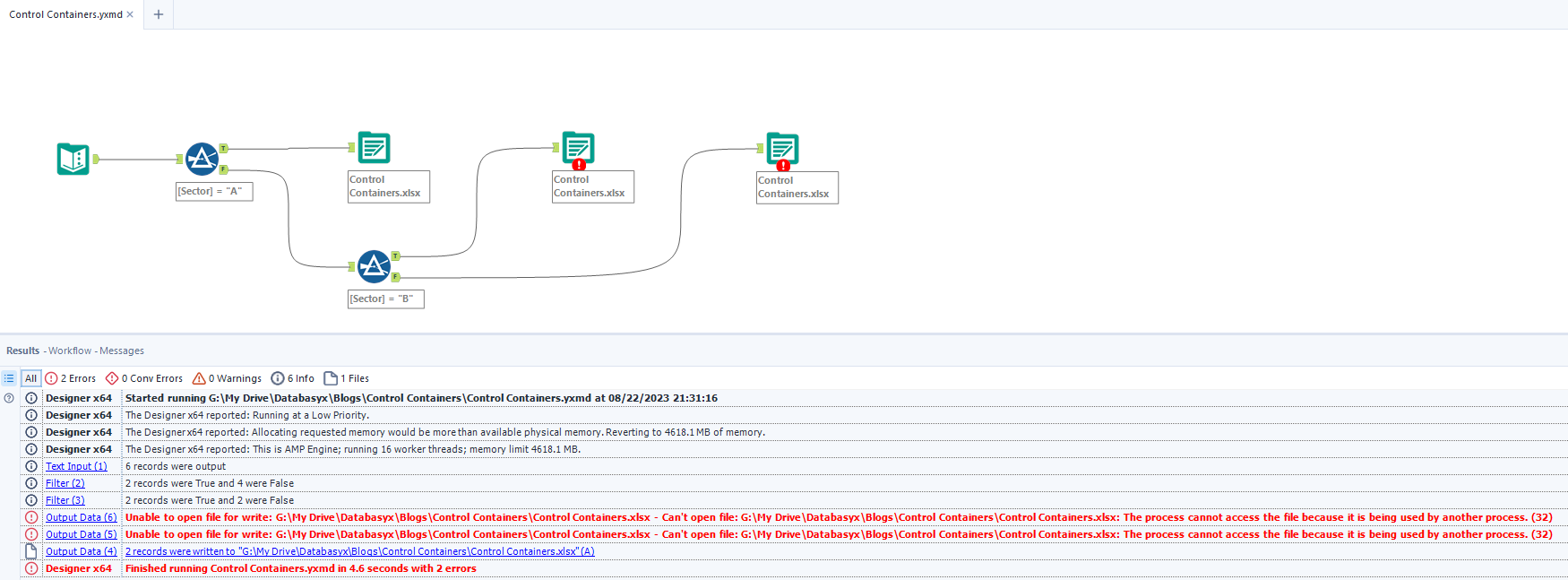Click the [Sector] = "A" annotation
Viewport: 1568px width, 580px height.
coord(215,191)
